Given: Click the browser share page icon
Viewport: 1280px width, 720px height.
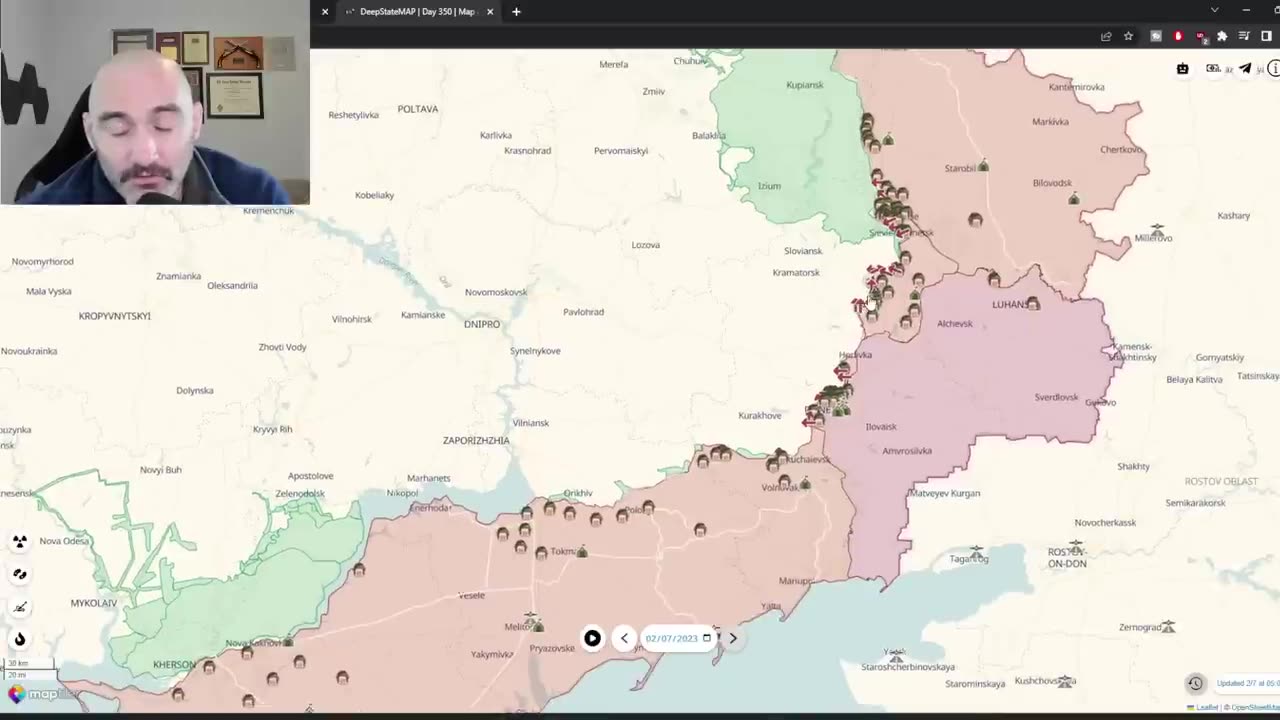Looking at the screenshot, I should click(x=1106, y=36).
